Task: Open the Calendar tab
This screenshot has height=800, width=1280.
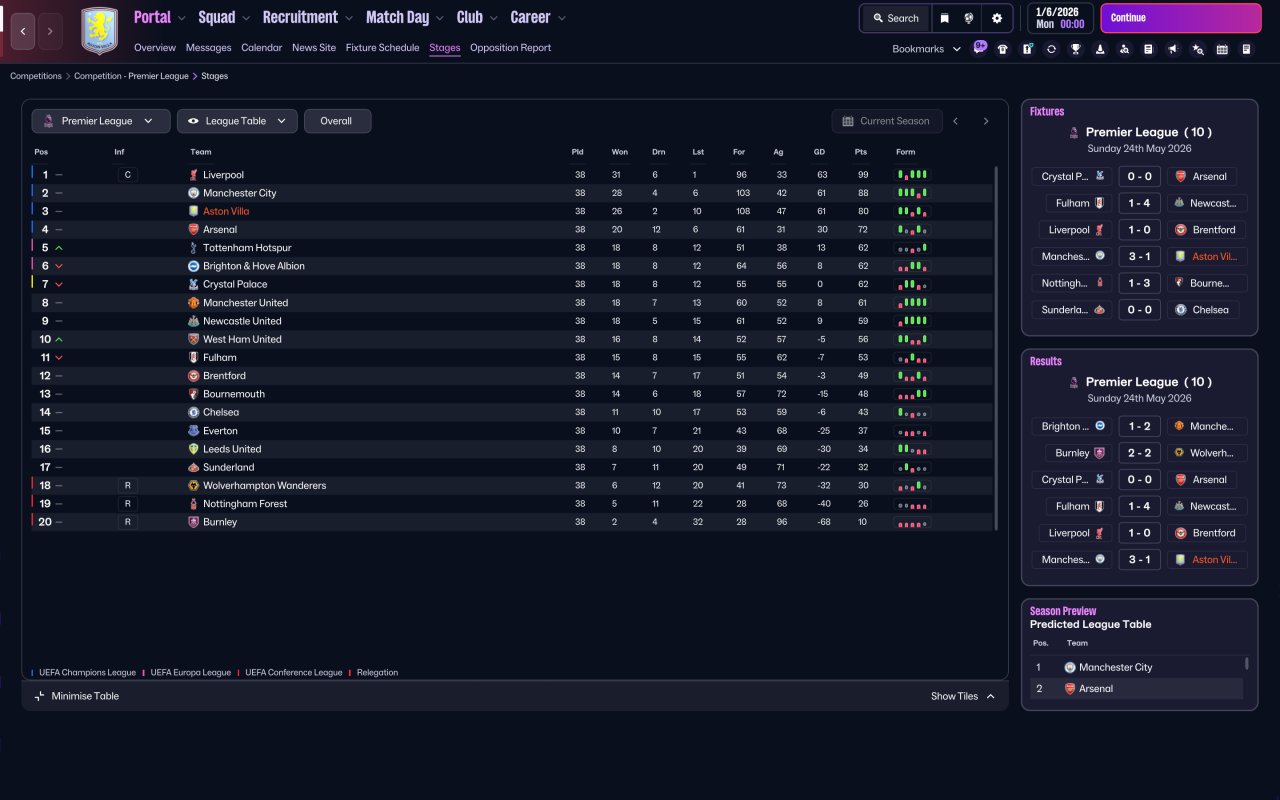Action: [x=262, y=48]
